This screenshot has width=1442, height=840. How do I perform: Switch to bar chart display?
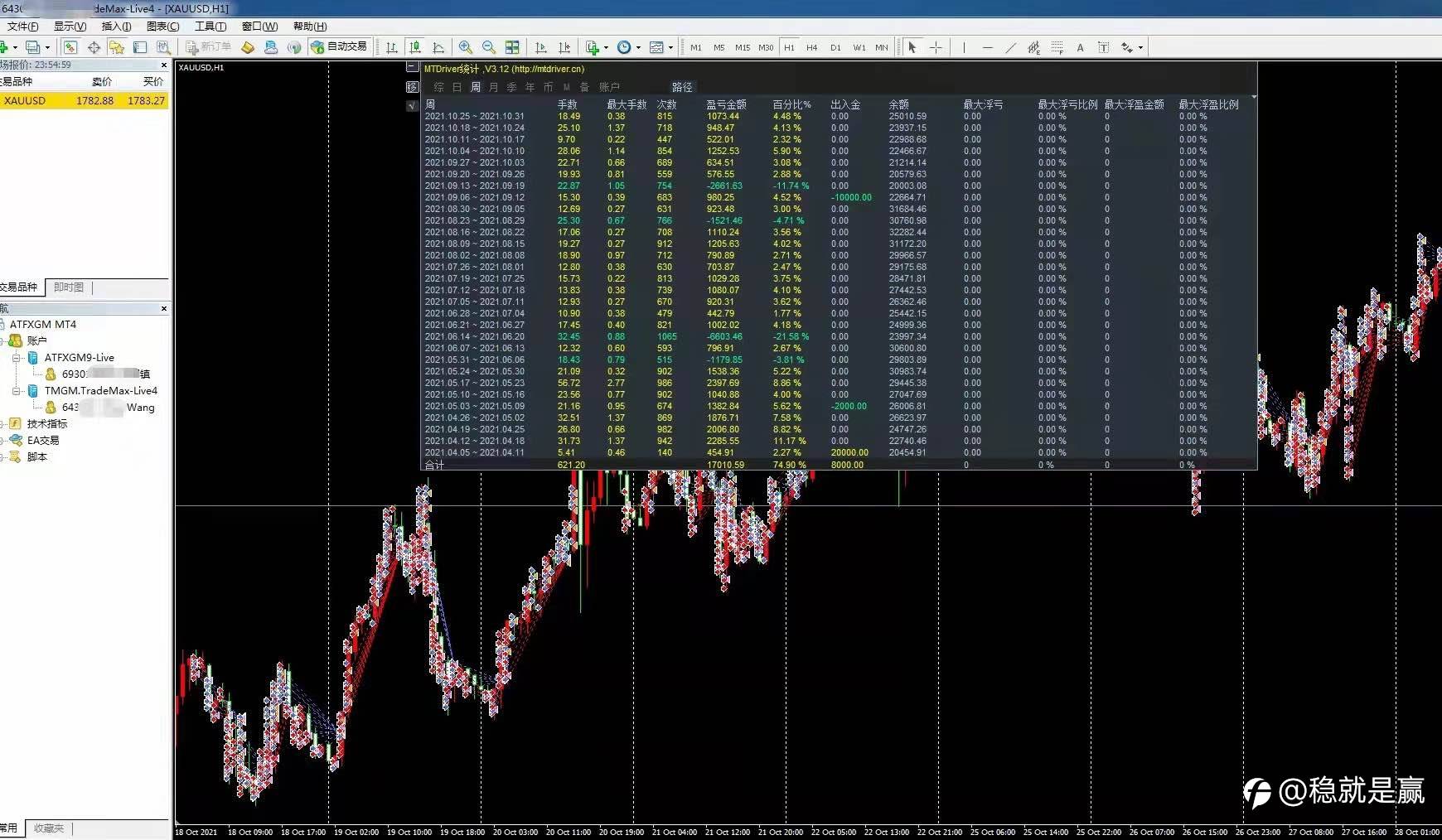[392, 47]
